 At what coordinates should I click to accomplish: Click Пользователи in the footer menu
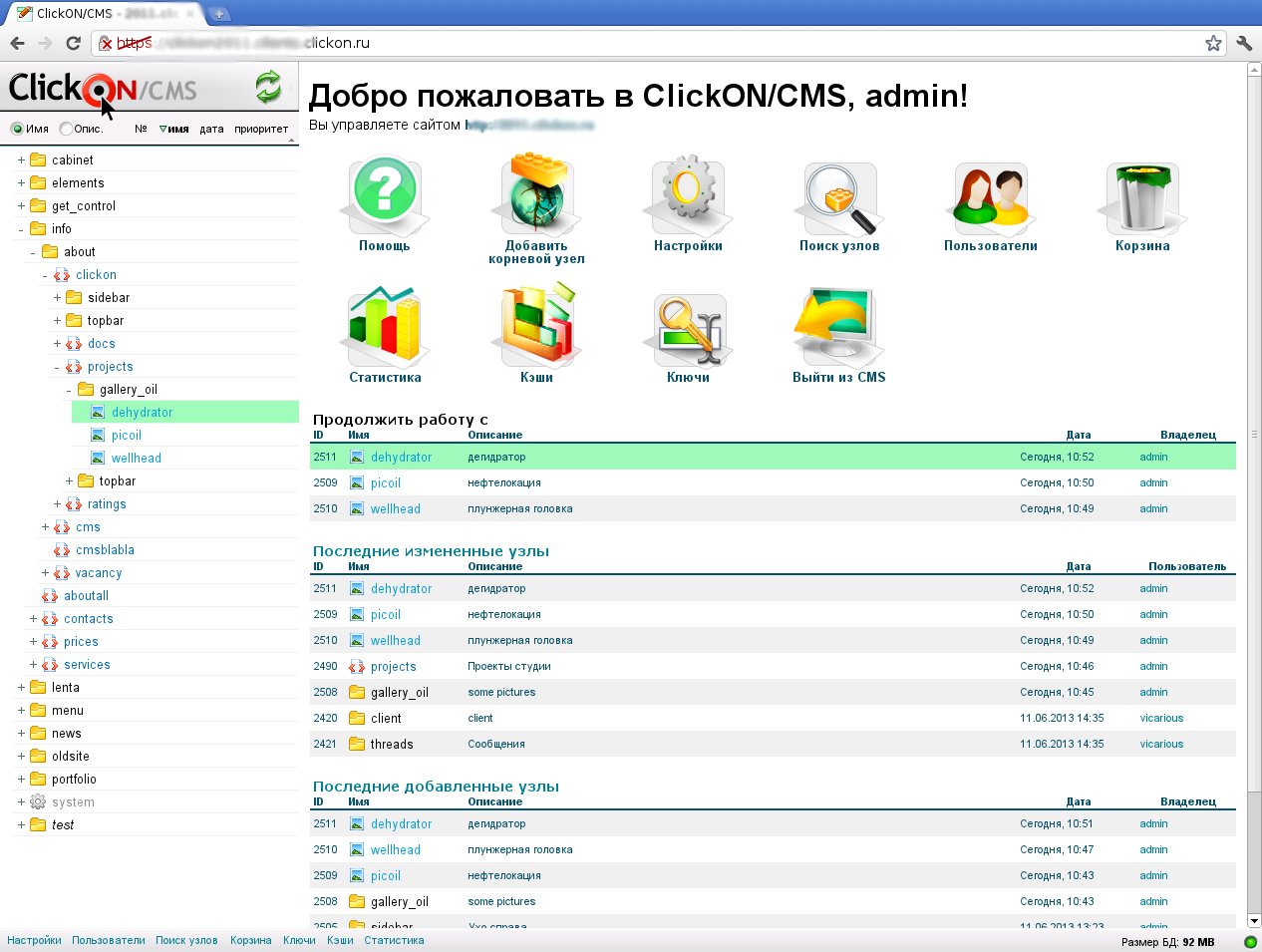[109, 940]
